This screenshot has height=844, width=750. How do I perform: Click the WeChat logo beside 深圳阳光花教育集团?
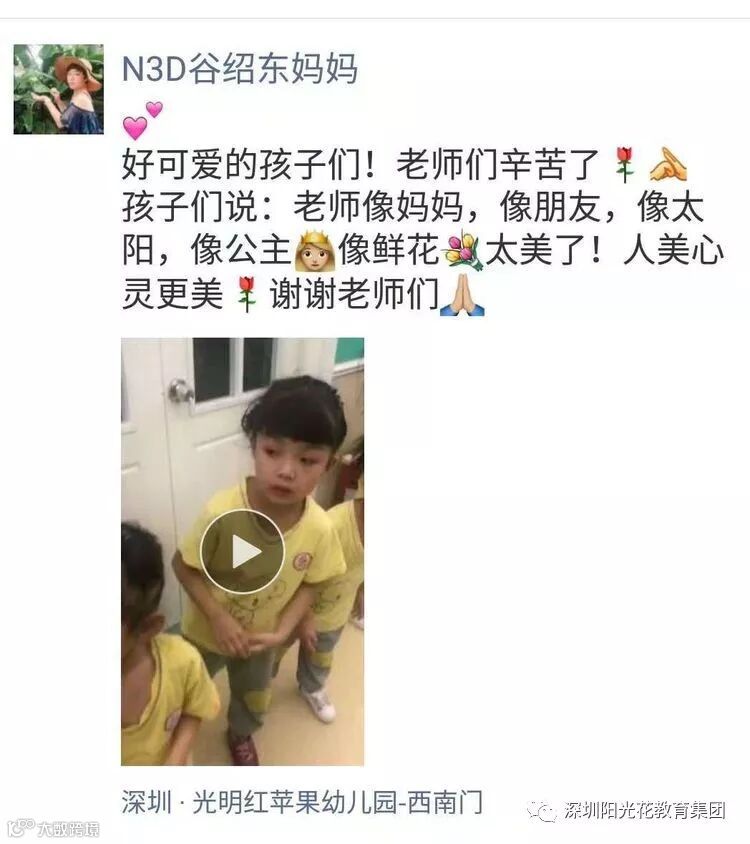[542, 810]
